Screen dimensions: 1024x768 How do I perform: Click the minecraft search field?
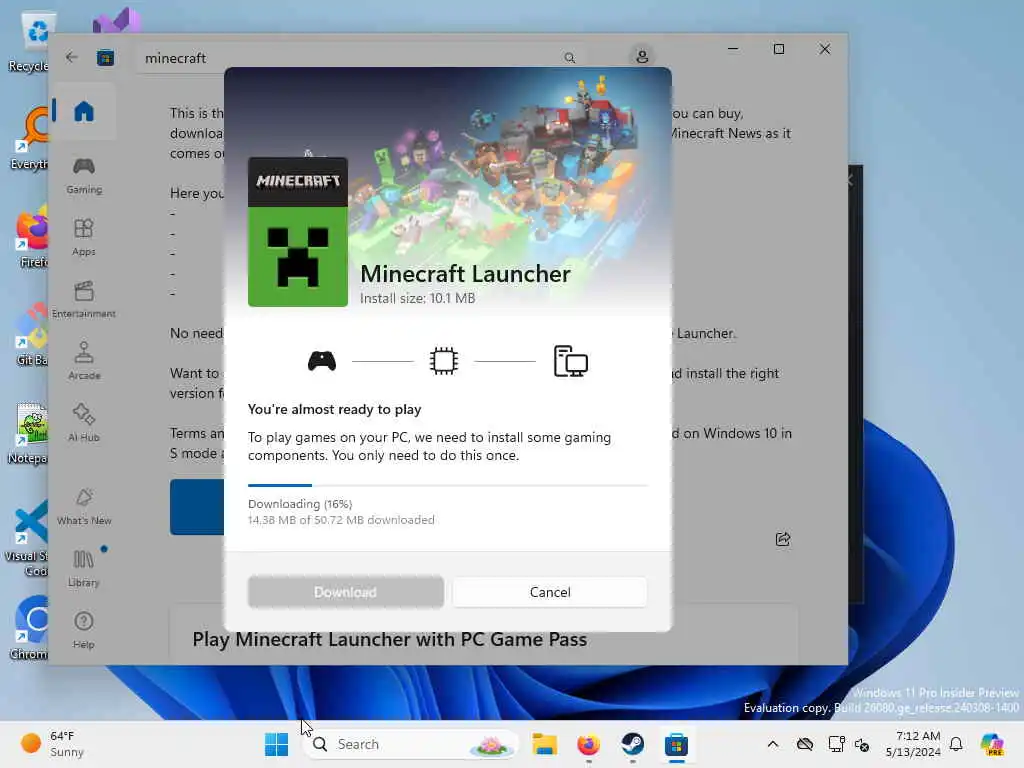[359, 58]
